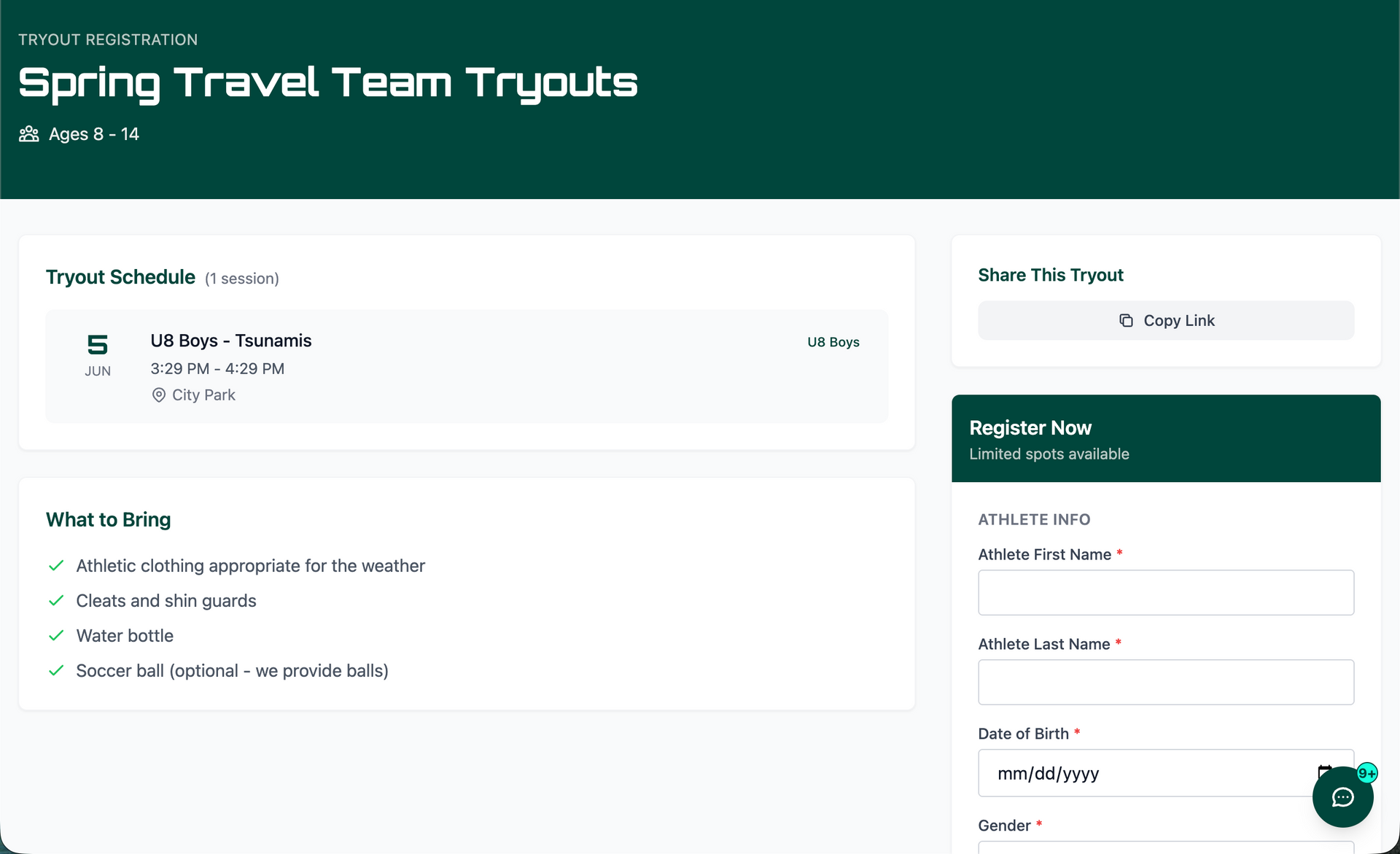Click the 5 JUN date block
This screenshot has width=1400, height=854.
click(98, 355)
